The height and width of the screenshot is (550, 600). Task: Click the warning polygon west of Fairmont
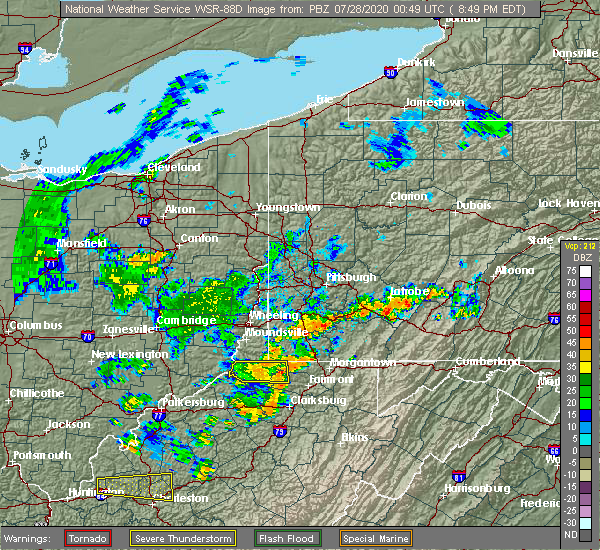[x=259, y=372]
